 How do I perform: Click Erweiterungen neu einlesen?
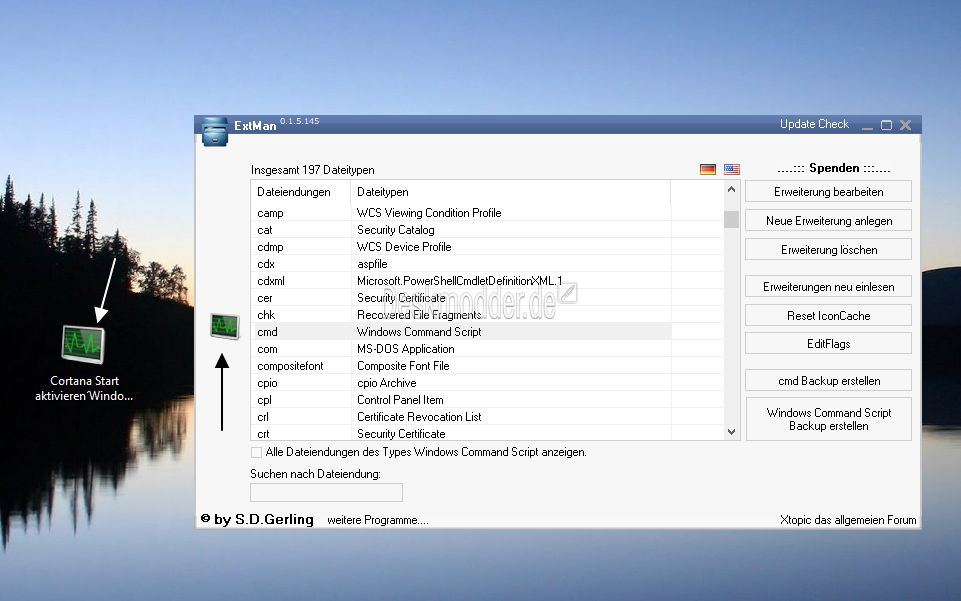(828, 285)
